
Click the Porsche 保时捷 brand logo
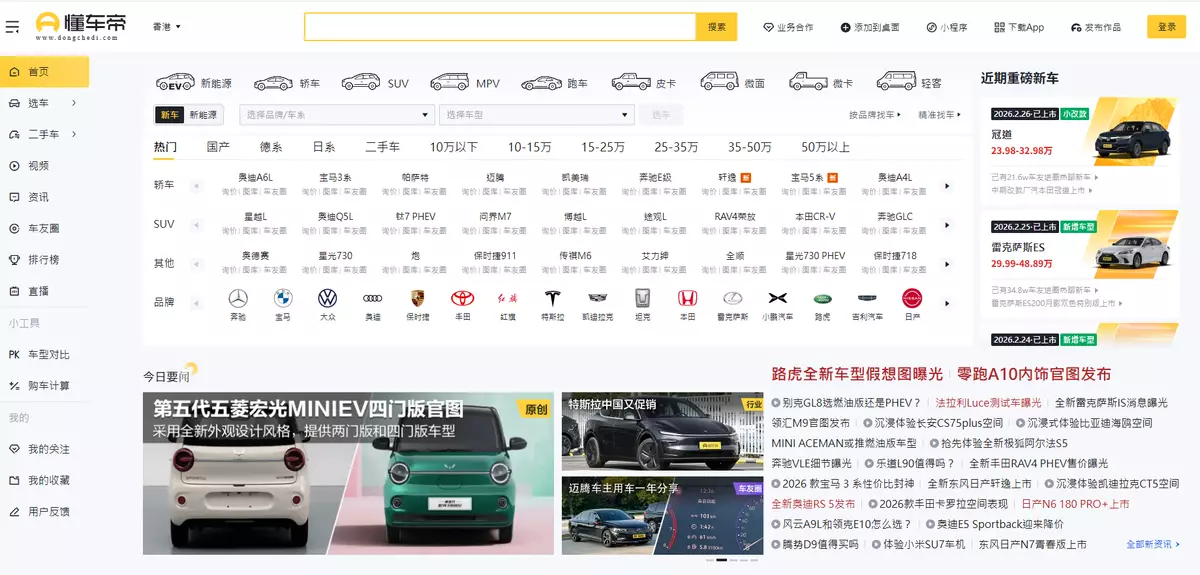pyautogui.click(x=417, y=299)
